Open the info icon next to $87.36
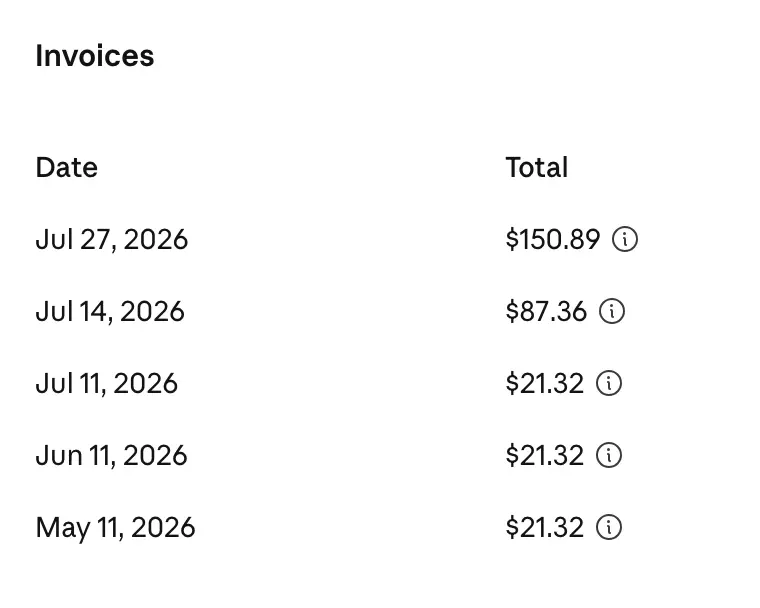Viewport: 760px width, 608px height. [612, 311]
